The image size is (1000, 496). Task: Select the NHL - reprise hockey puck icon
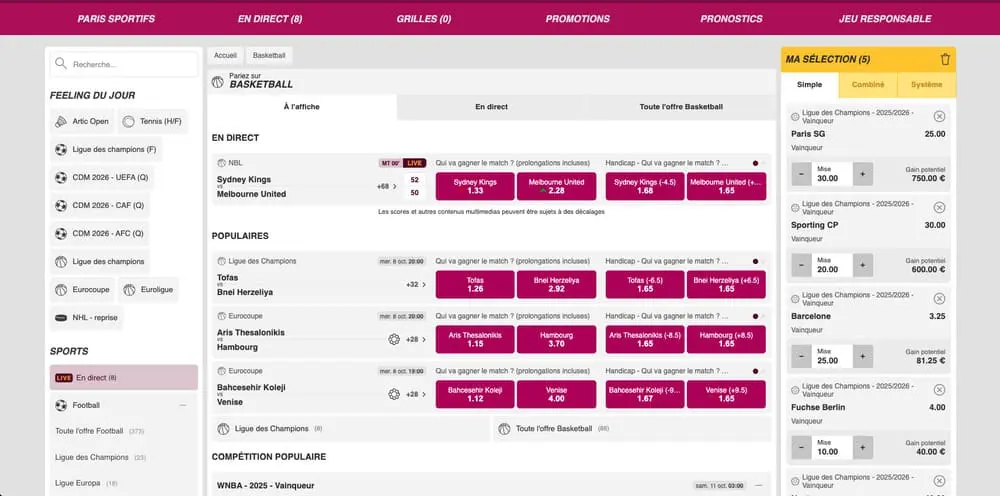[62, 318]
